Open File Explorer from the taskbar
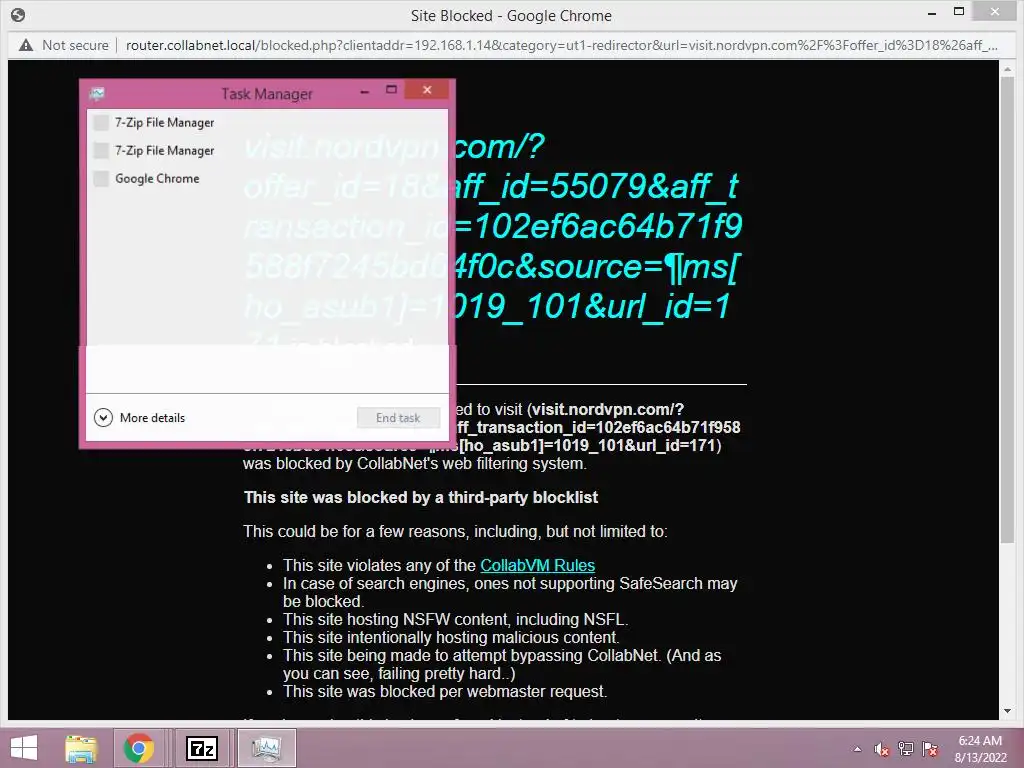This screenshot has width=1024, height=768. coord(81,748)
